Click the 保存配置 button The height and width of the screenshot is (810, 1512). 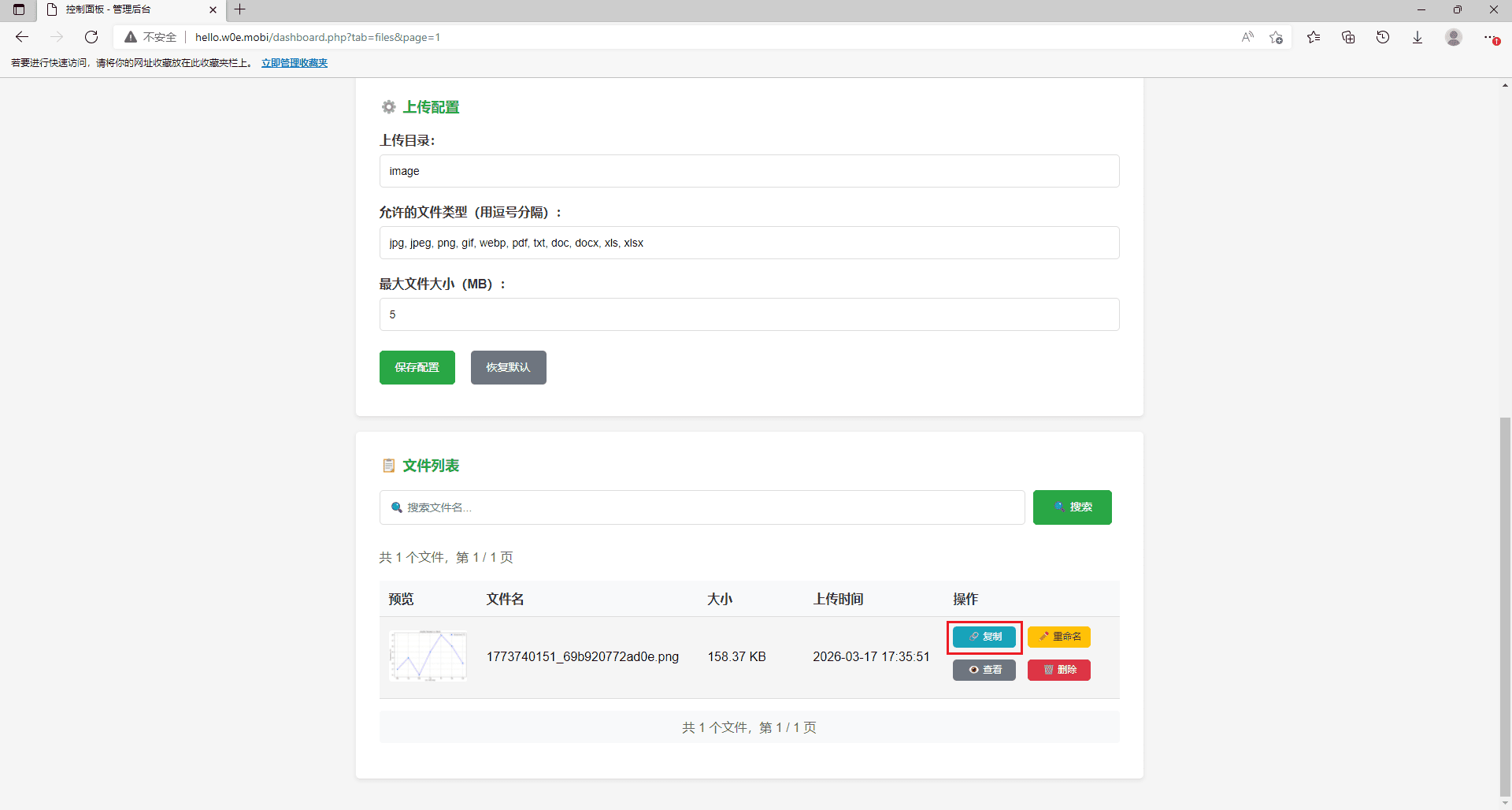tap(417, 367)
